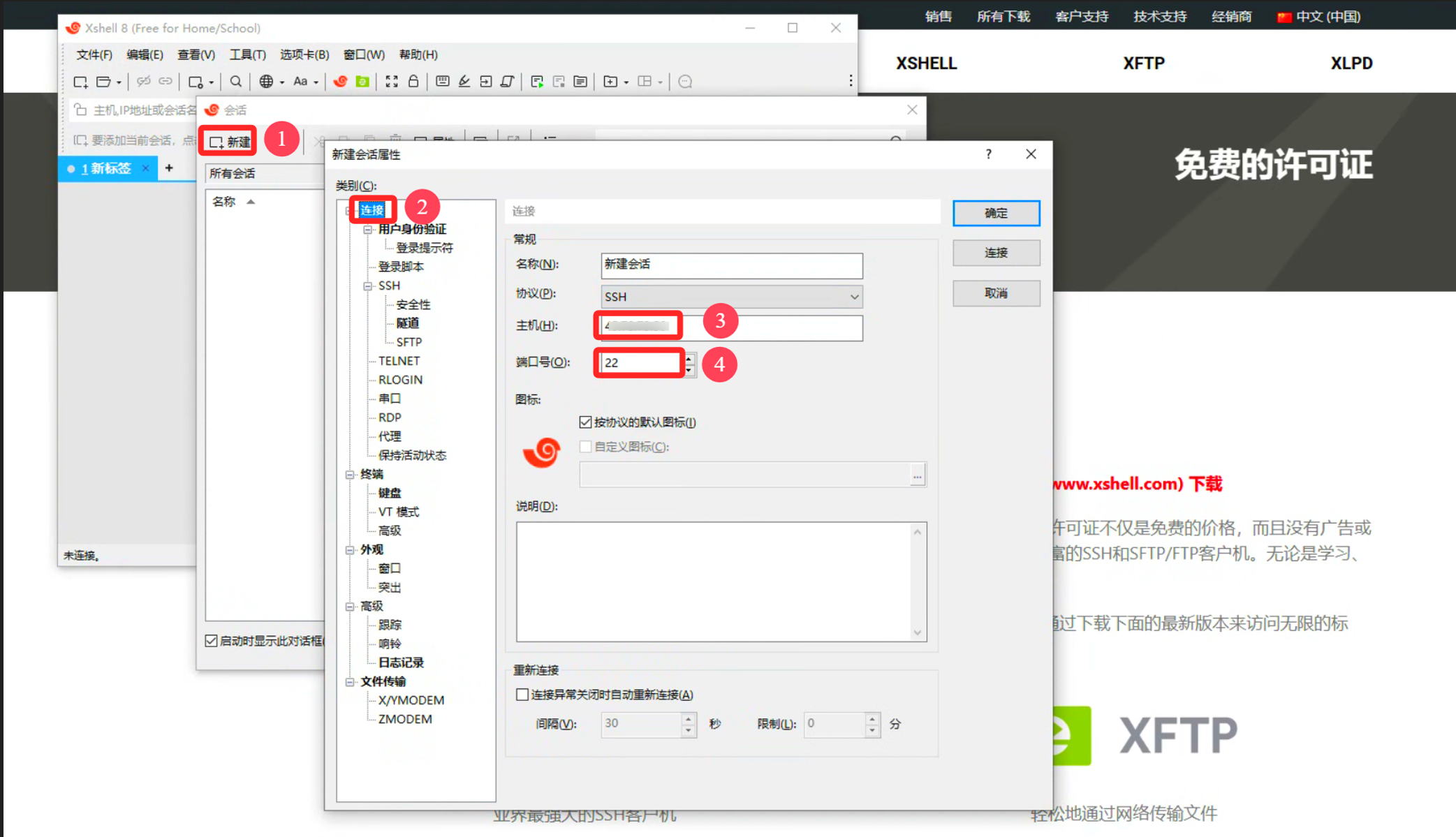
Task: Enable auto reconnect on abnormal close checkbox
Action: [x=522, y=695]
